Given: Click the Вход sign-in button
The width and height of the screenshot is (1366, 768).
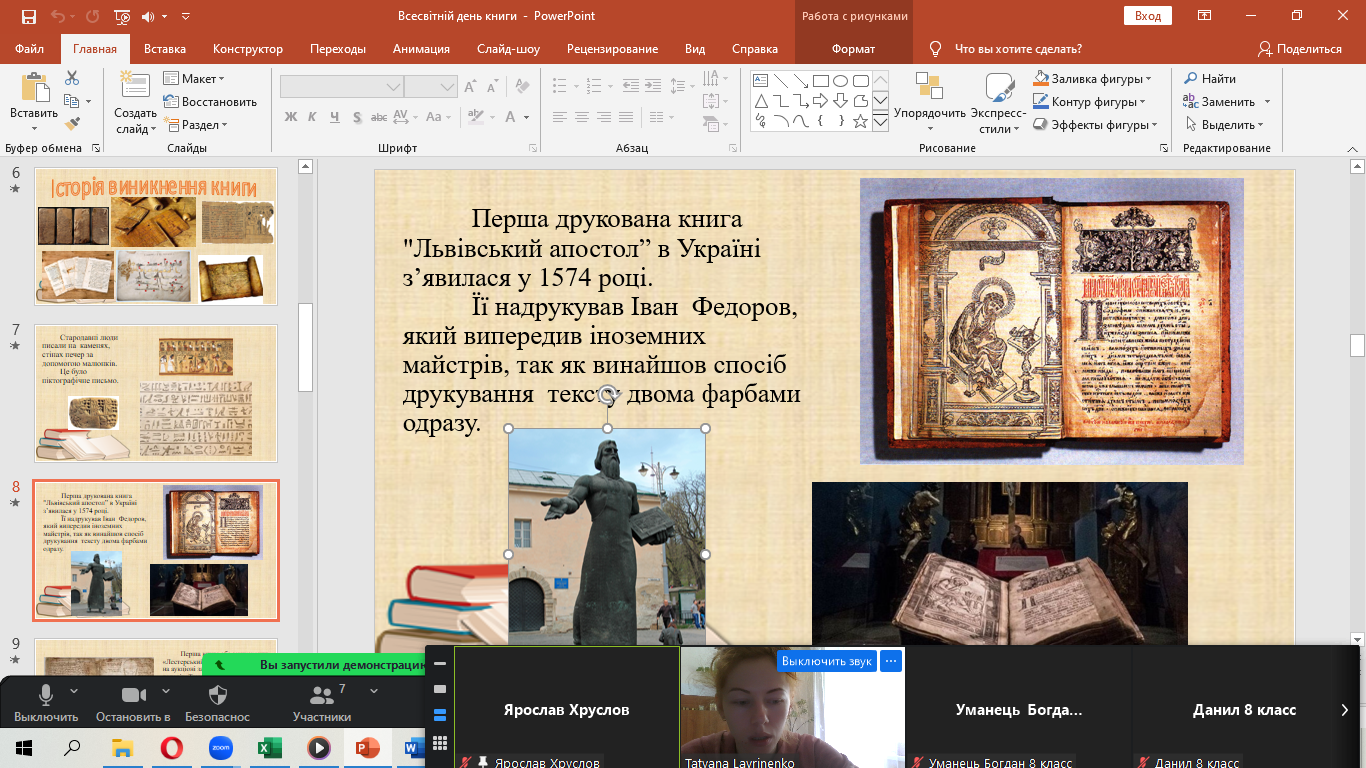Looking at the screenshot, I should coord(1148,16).
